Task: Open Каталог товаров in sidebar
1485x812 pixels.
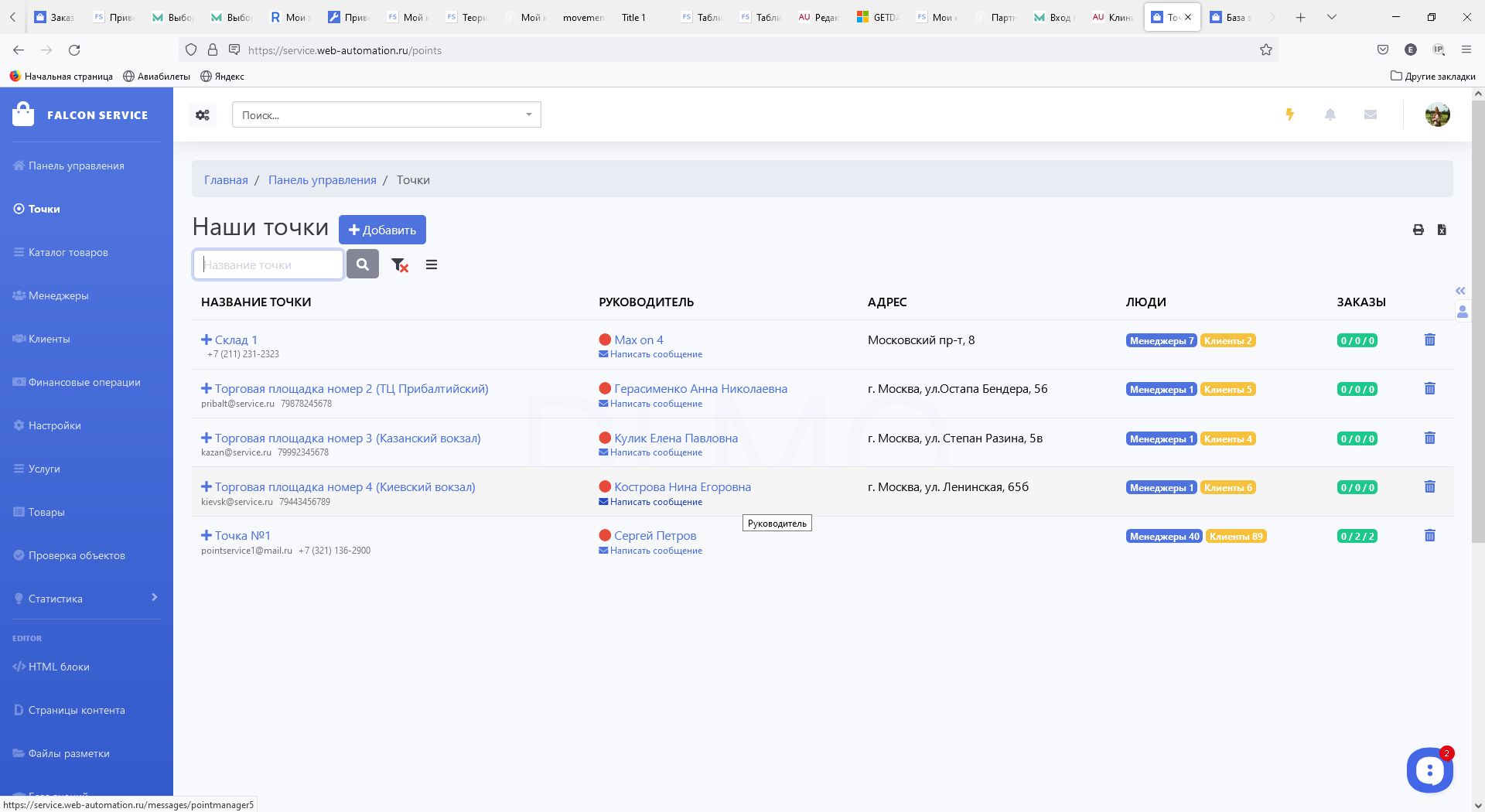Action: tap(68, 252)
